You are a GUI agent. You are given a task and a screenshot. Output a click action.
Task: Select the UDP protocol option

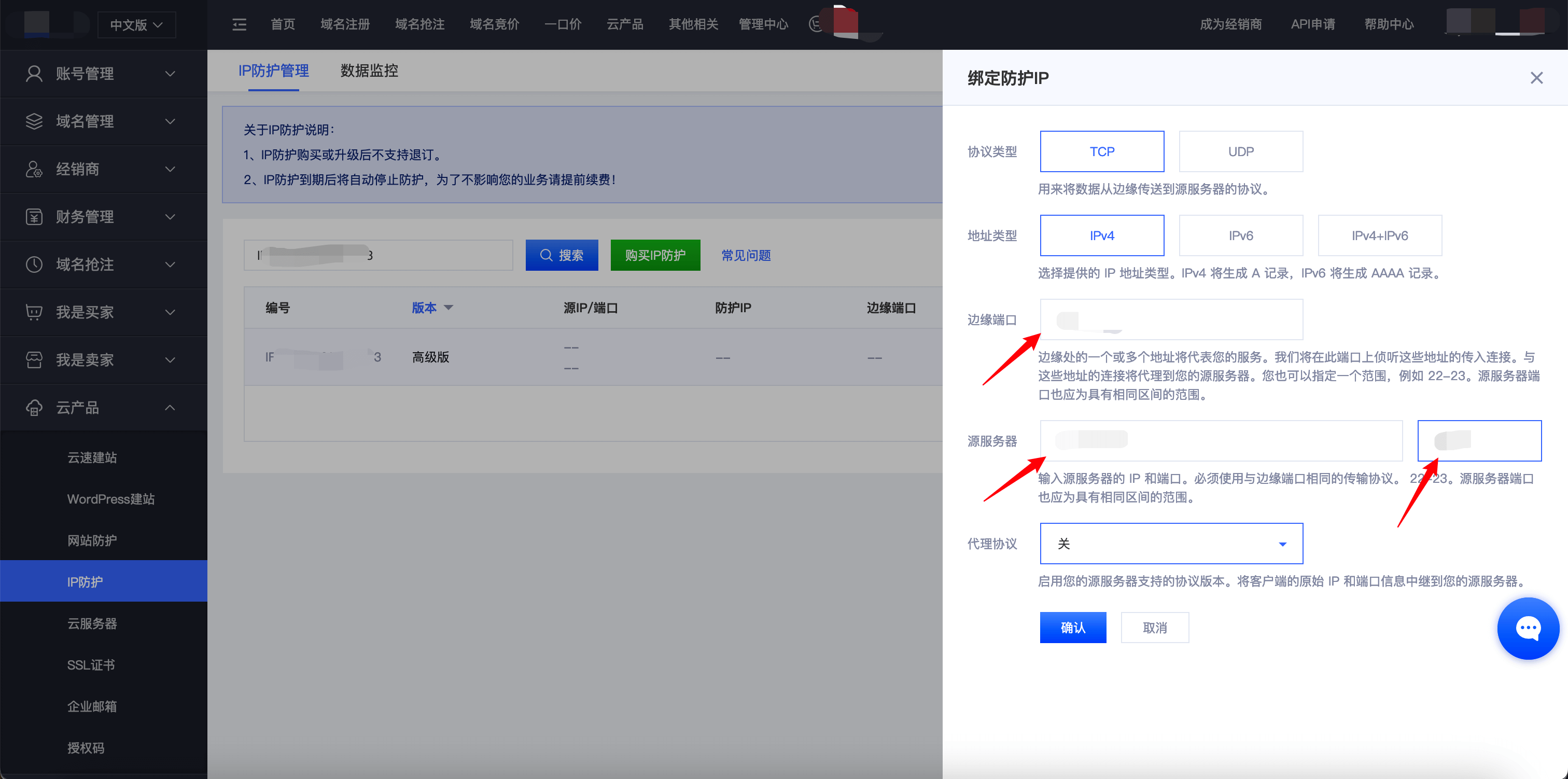tap(1240, 151)
